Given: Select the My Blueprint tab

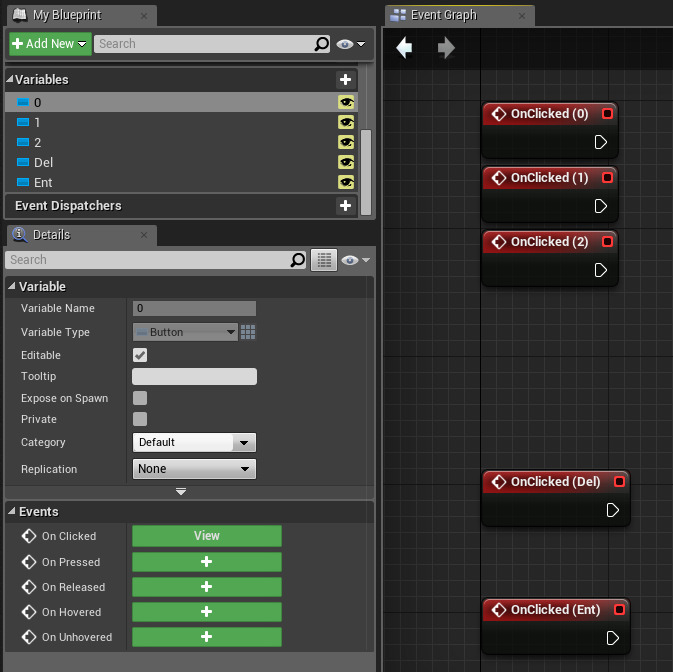Looking at the screenshot, I should 67,15.
